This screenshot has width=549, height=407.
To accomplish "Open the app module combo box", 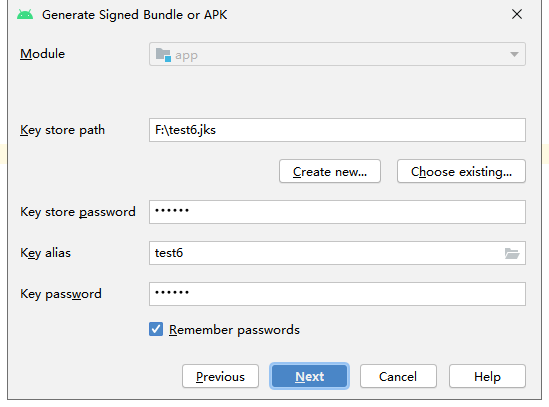I will click(337, 54).
